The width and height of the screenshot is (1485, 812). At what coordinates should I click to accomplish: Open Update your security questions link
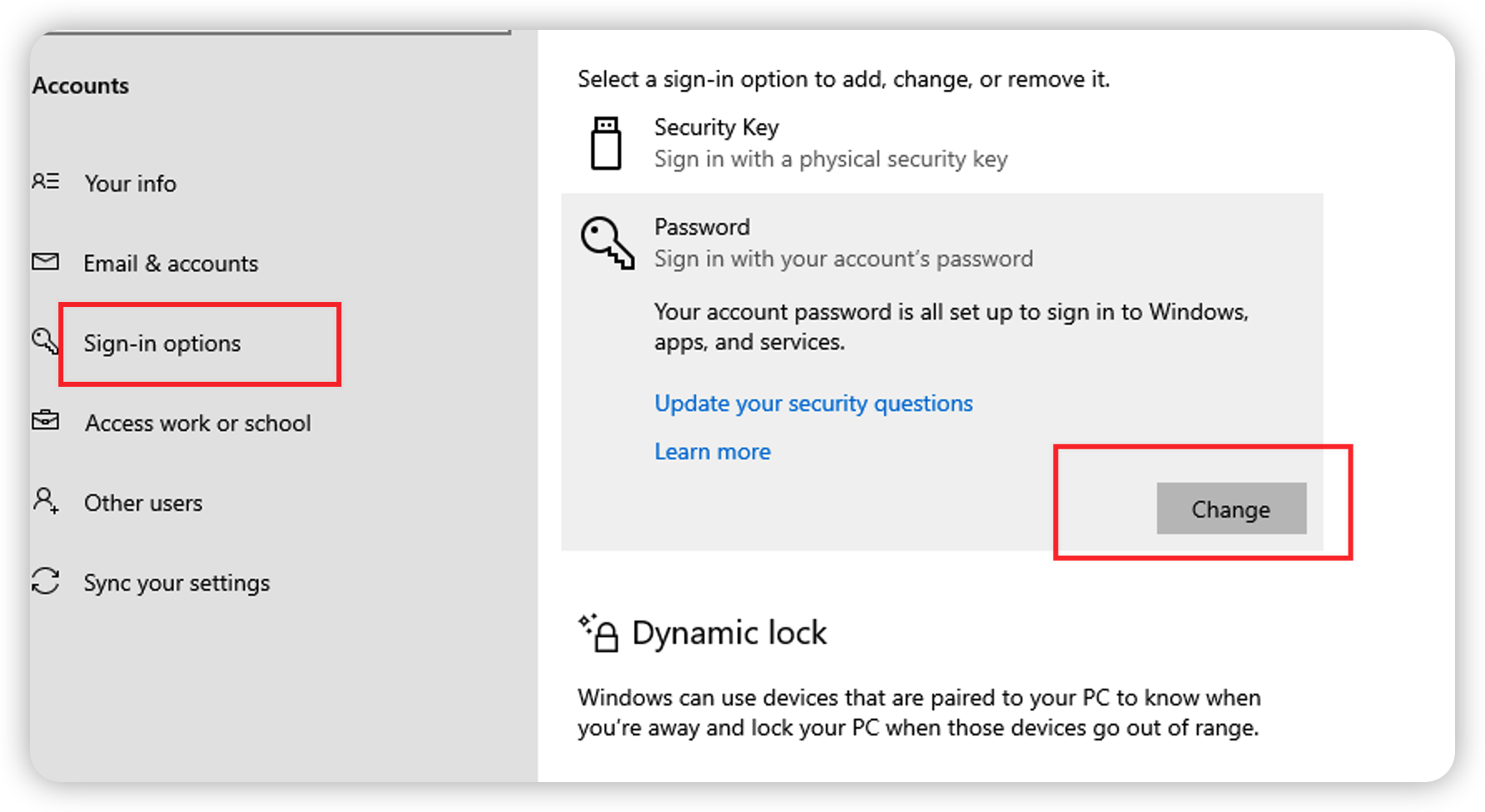[x=813, y=404]
